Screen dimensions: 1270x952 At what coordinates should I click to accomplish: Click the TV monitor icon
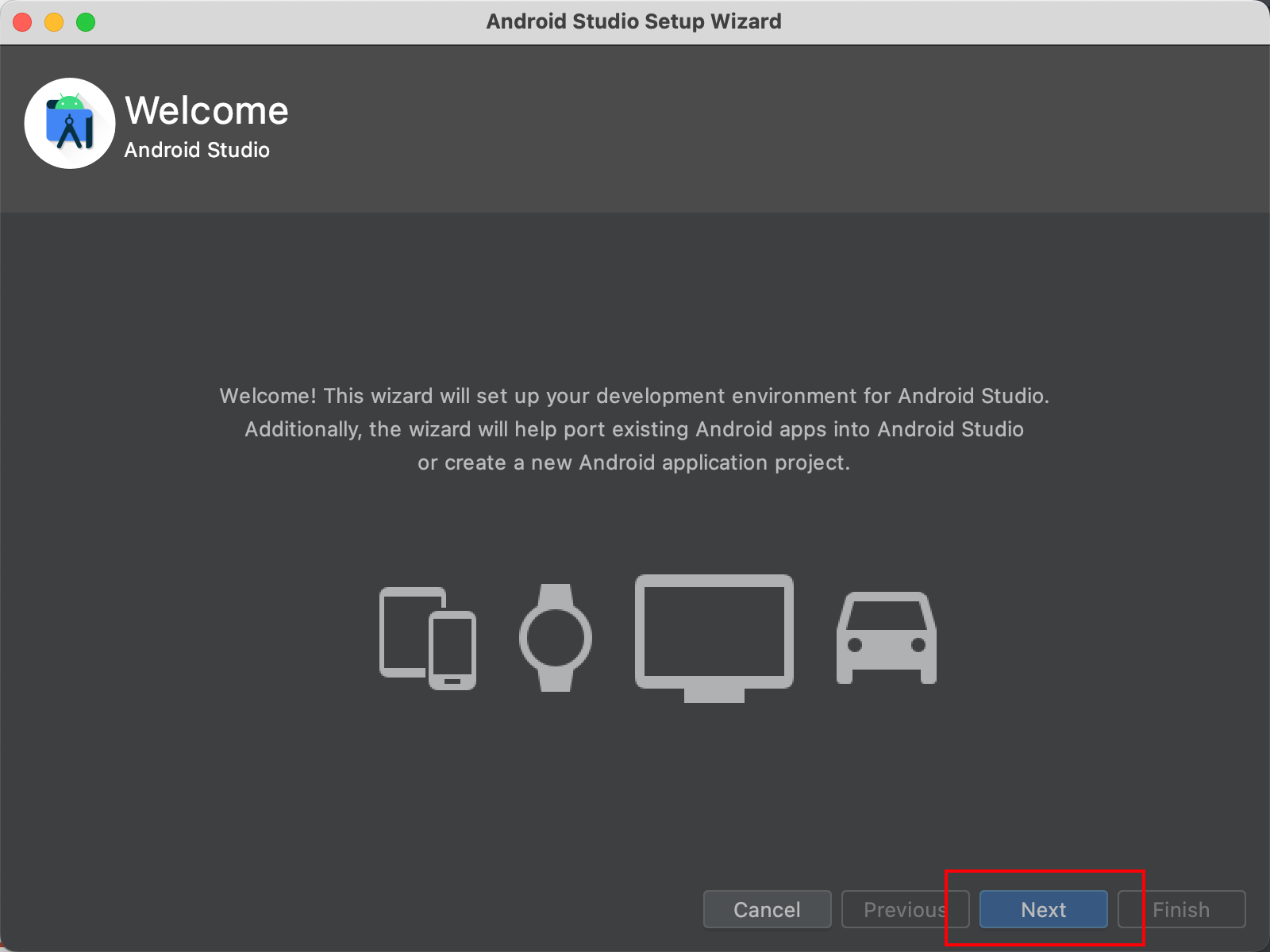(714, 639)
